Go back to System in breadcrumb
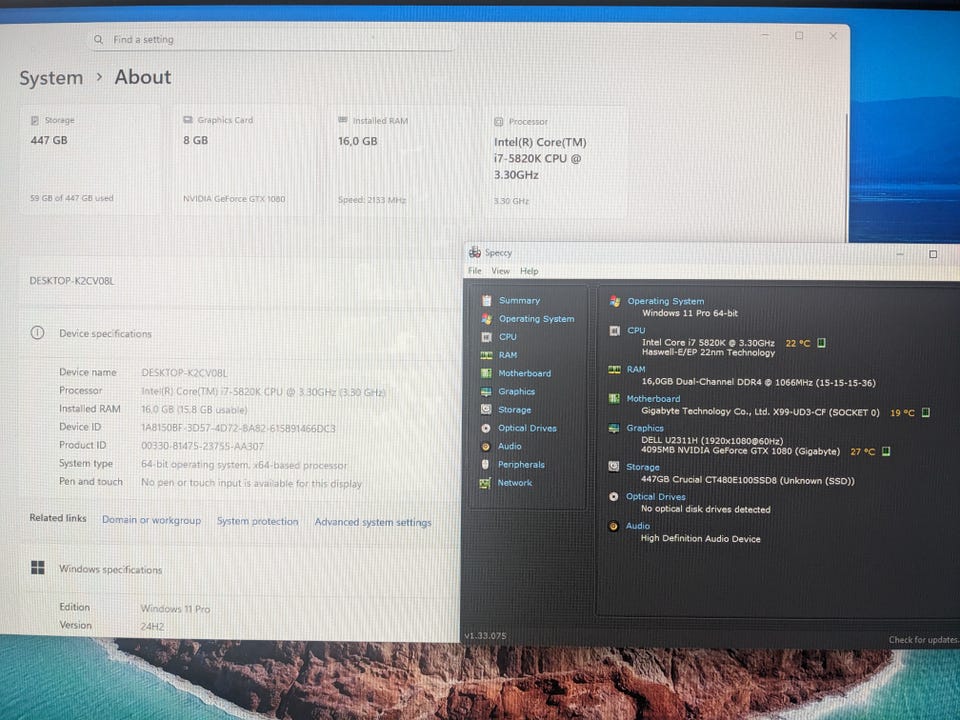This screenshot has width=960, height=720. click(51, 78)
